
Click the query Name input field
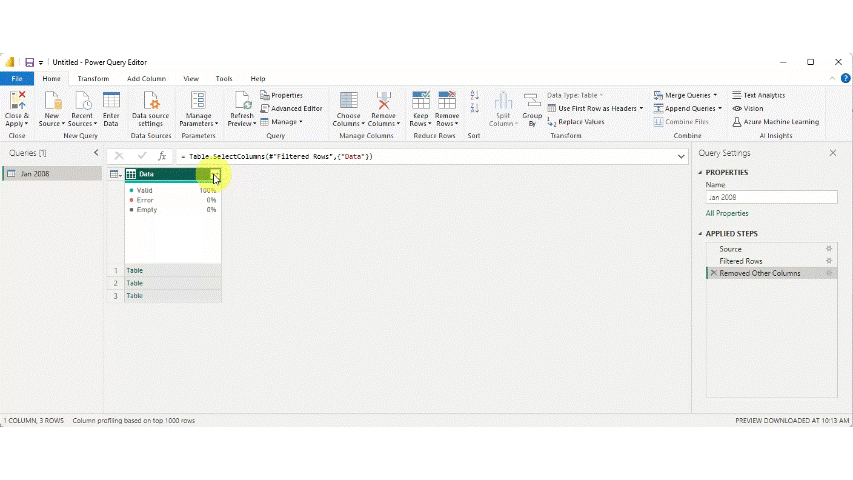771,197
